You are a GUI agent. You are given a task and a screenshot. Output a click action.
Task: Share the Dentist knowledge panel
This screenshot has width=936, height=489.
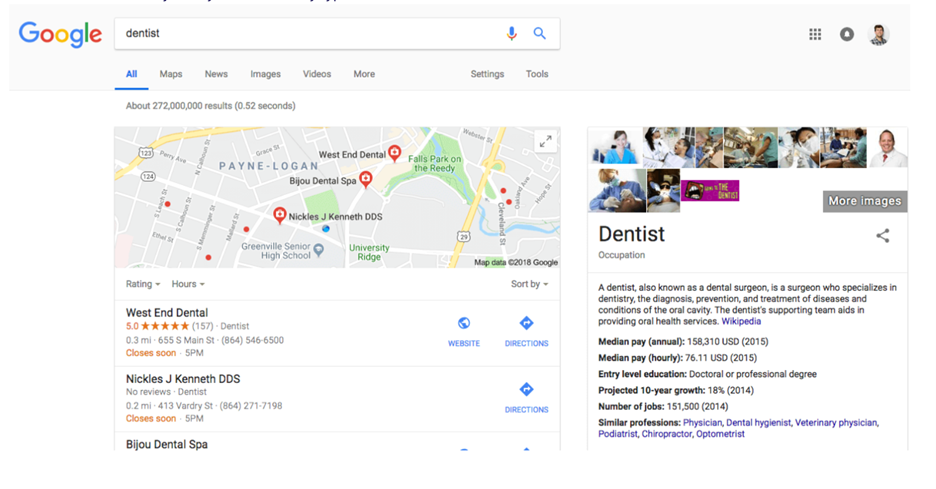pyautogui.click(x=883, y=236)
